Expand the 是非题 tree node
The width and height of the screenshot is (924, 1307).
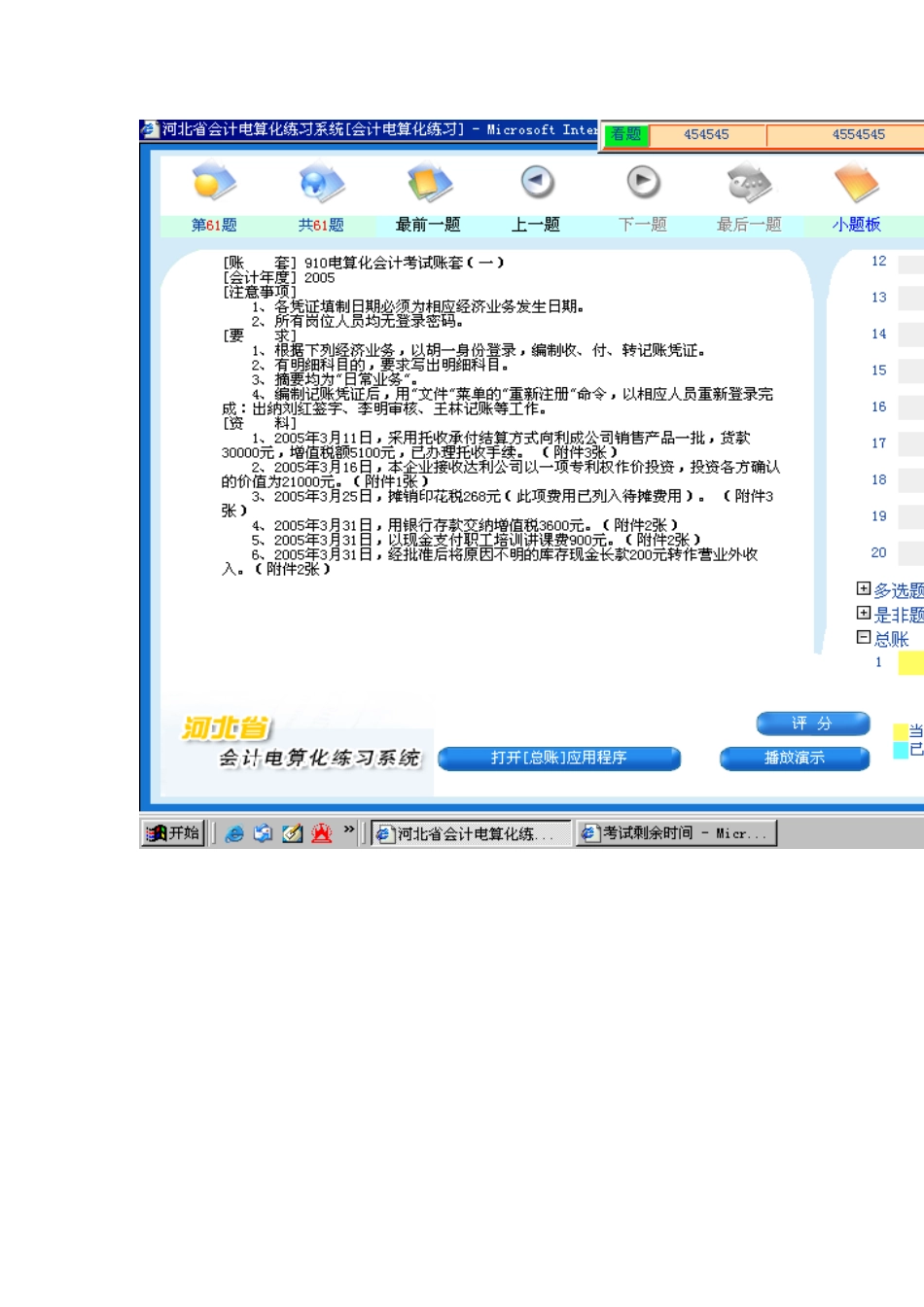pos(863,613)
